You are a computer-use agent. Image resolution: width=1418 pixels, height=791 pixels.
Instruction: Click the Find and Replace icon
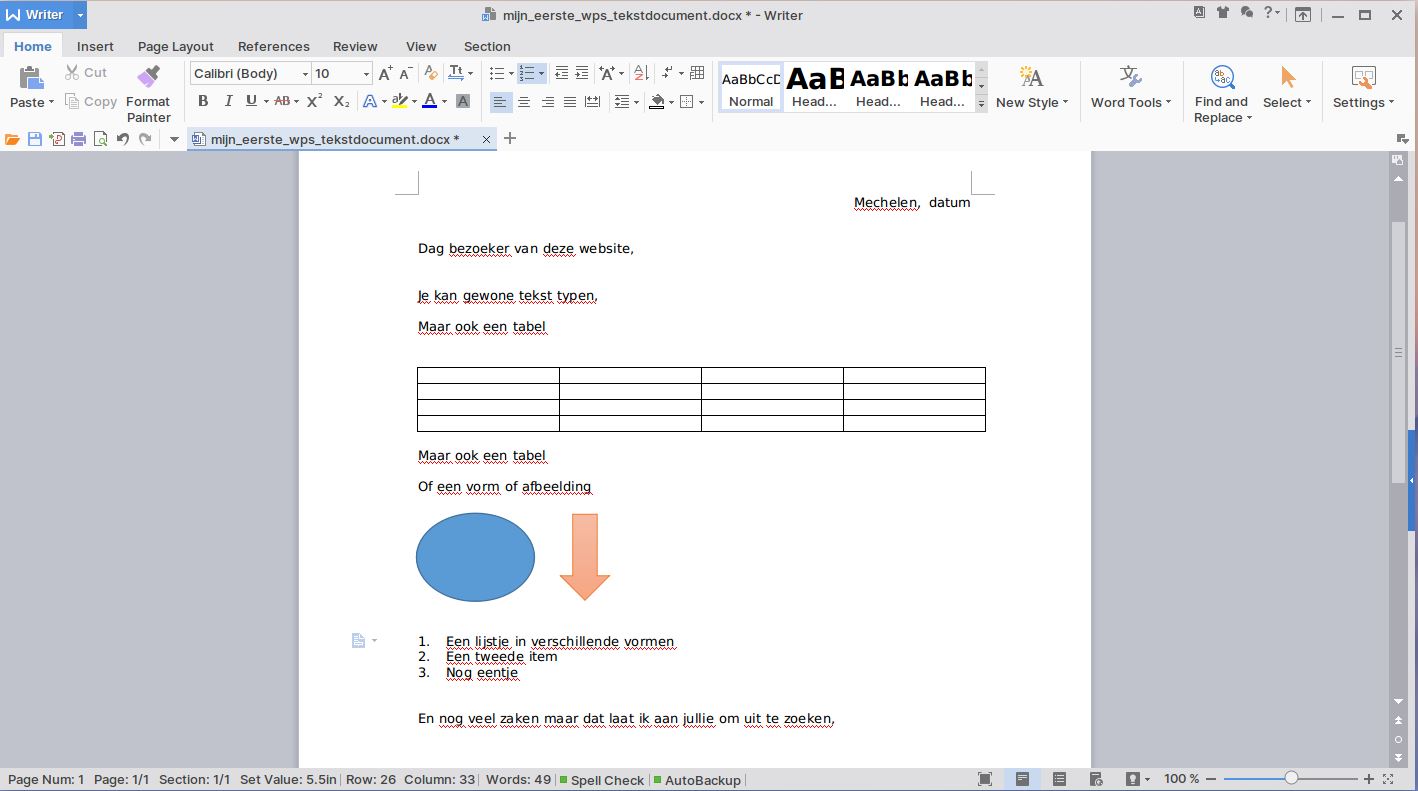1222,78
